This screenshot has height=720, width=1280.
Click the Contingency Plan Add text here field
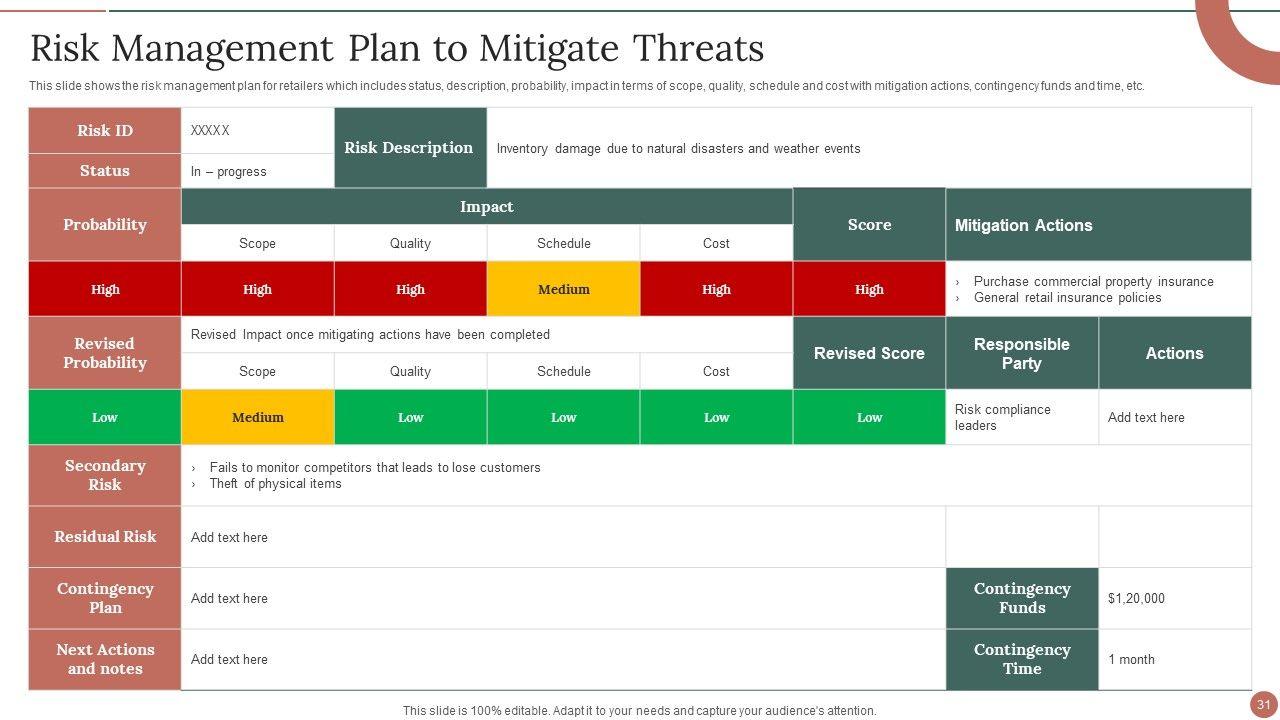point(563,598)
